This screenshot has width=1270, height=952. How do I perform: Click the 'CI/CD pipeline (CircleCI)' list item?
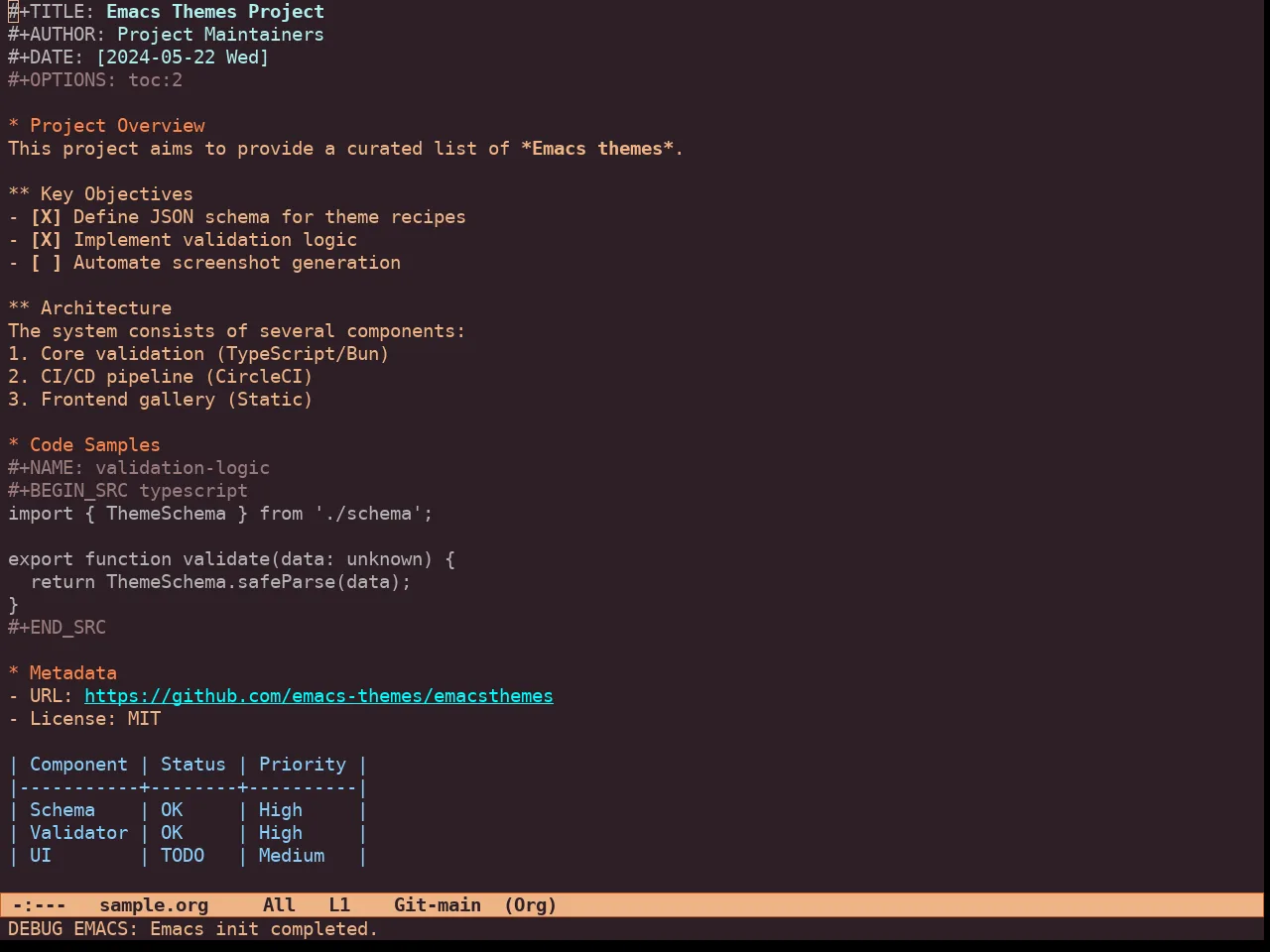click(161, 377)
